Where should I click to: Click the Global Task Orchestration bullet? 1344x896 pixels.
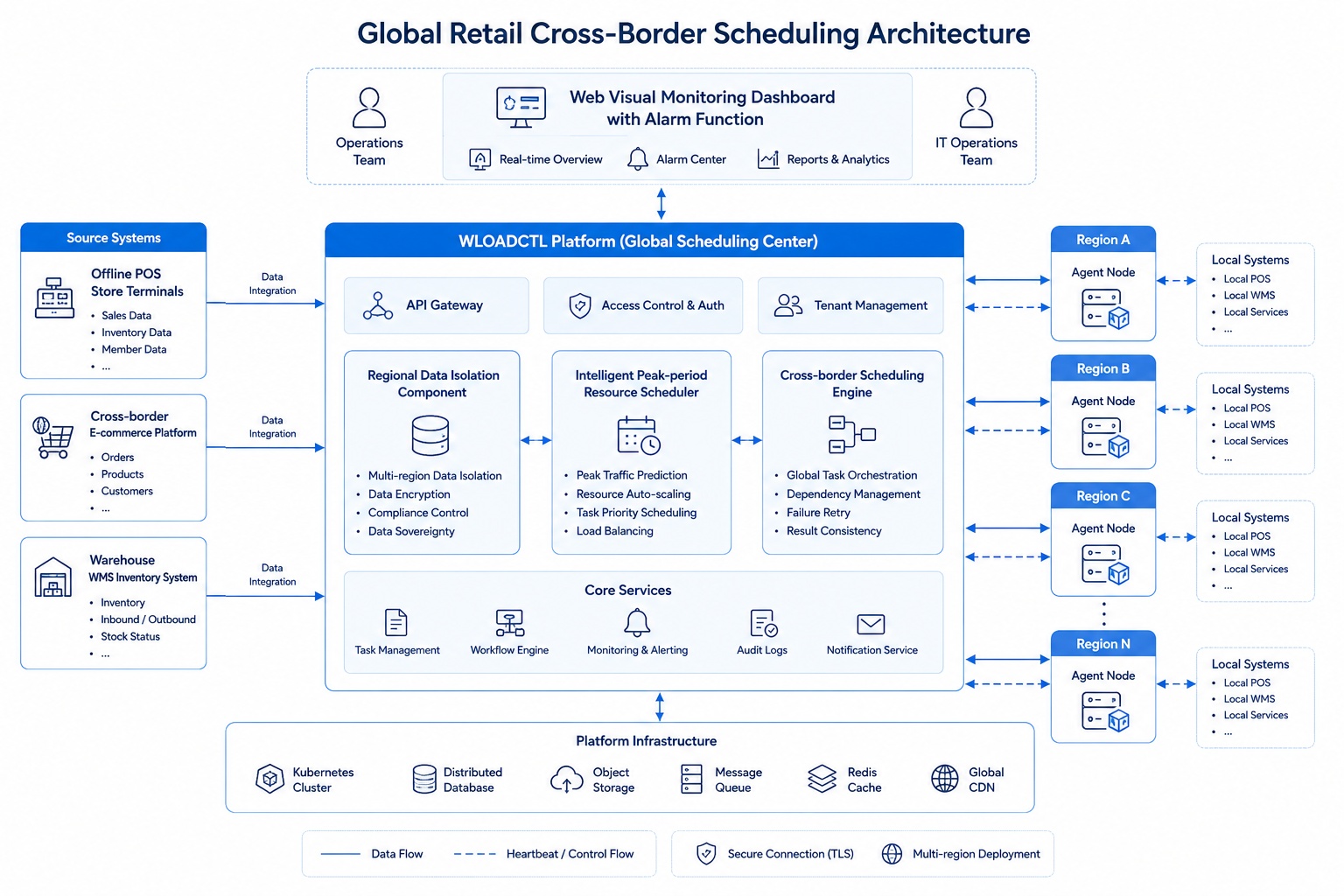coord(852,475)
